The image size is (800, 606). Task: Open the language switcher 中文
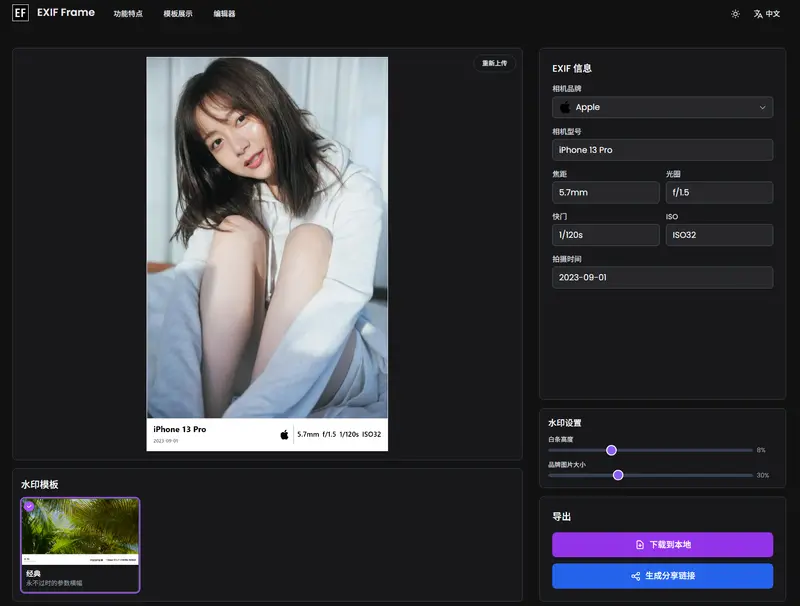tap(767, 14)
